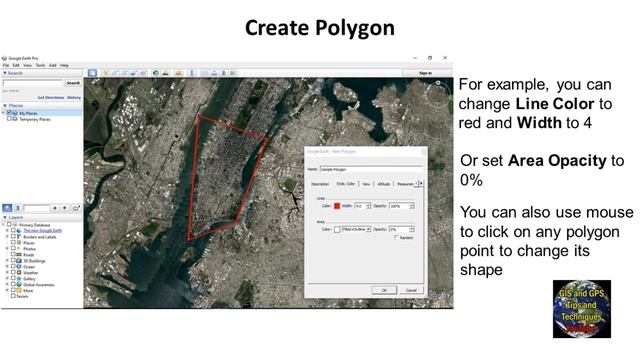Viewport: 640px width, 360px height.
Task: Select the Add Polygon toolbar icon
Action: [115, 73]
